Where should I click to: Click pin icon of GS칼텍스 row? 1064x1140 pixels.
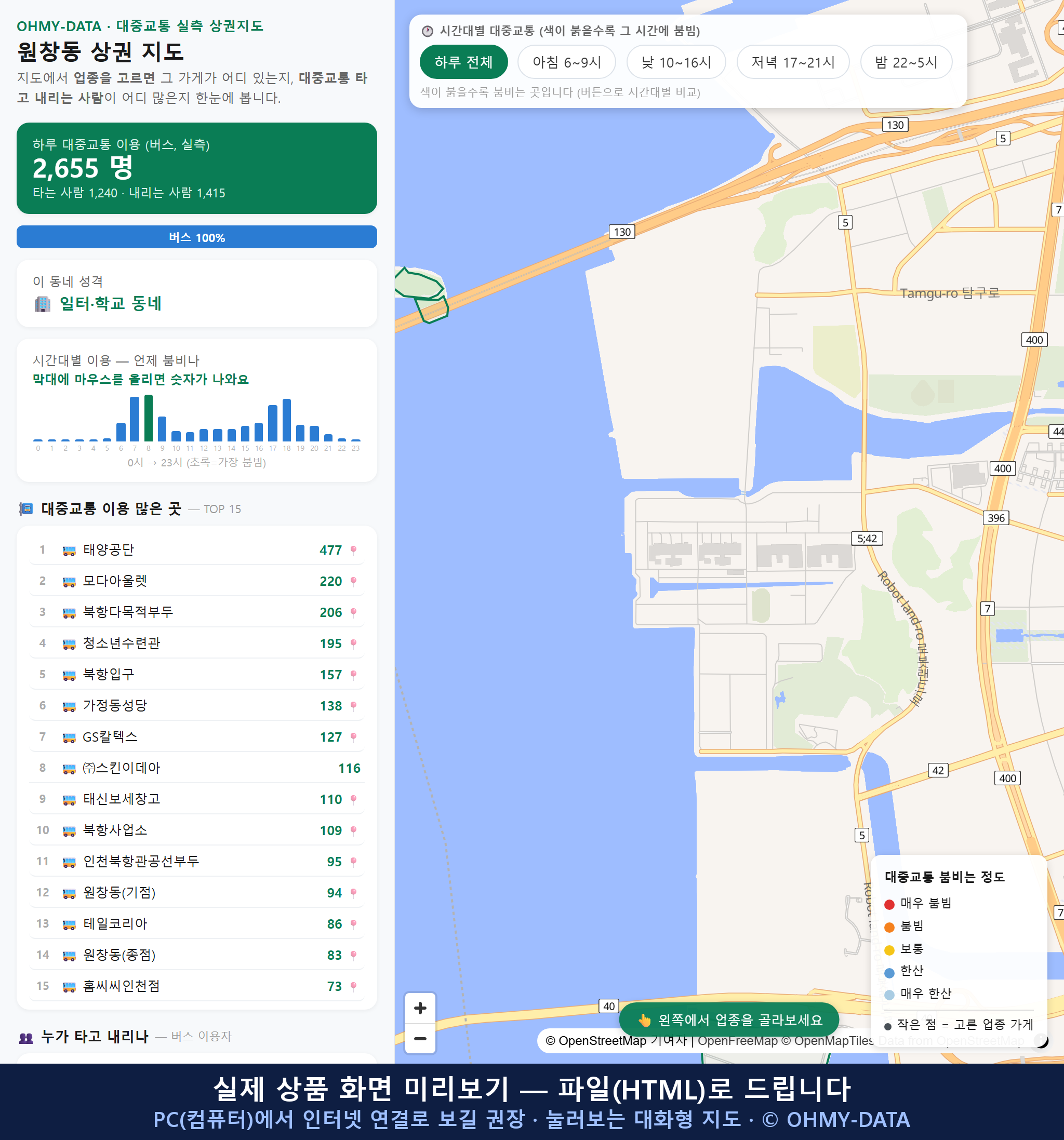pos(353,737)
